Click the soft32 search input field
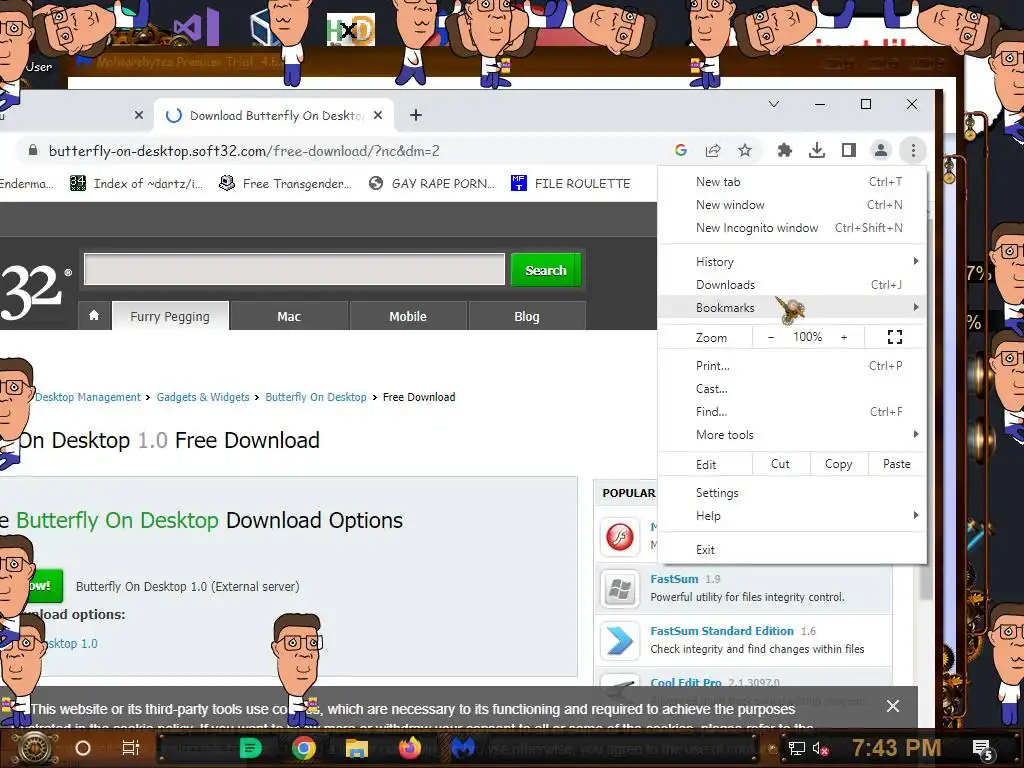 295,269
